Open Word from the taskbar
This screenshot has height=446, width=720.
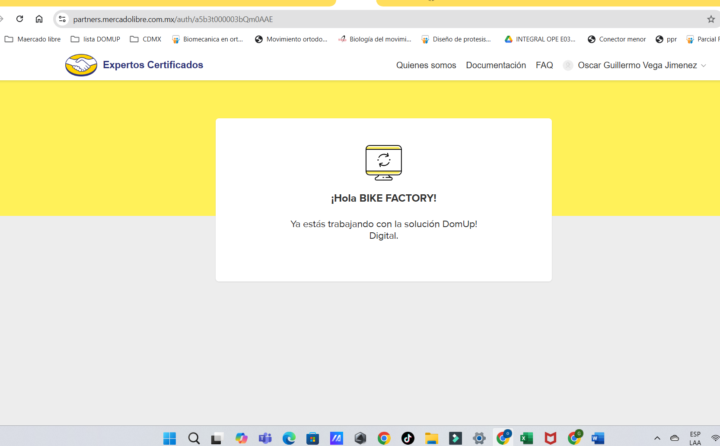[x=598, y=438]
